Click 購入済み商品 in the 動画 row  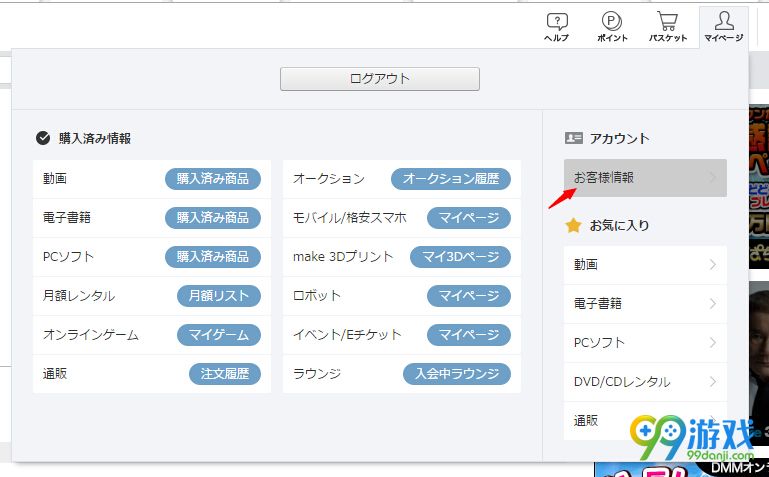(213, 179)
